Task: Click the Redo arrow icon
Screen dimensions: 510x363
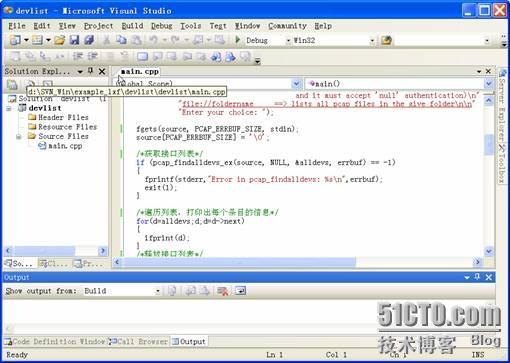Action: 175,40
